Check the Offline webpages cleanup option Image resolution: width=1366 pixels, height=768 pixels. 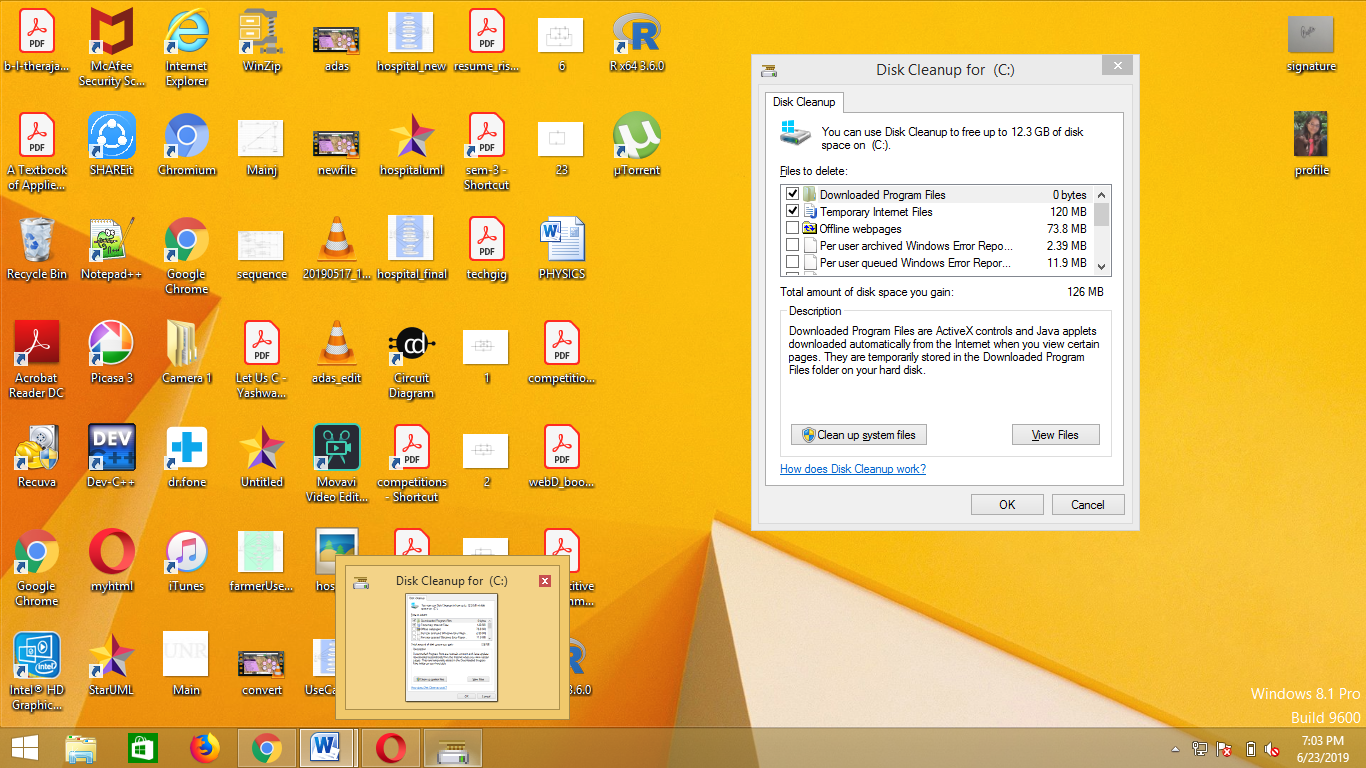[793, 228]
